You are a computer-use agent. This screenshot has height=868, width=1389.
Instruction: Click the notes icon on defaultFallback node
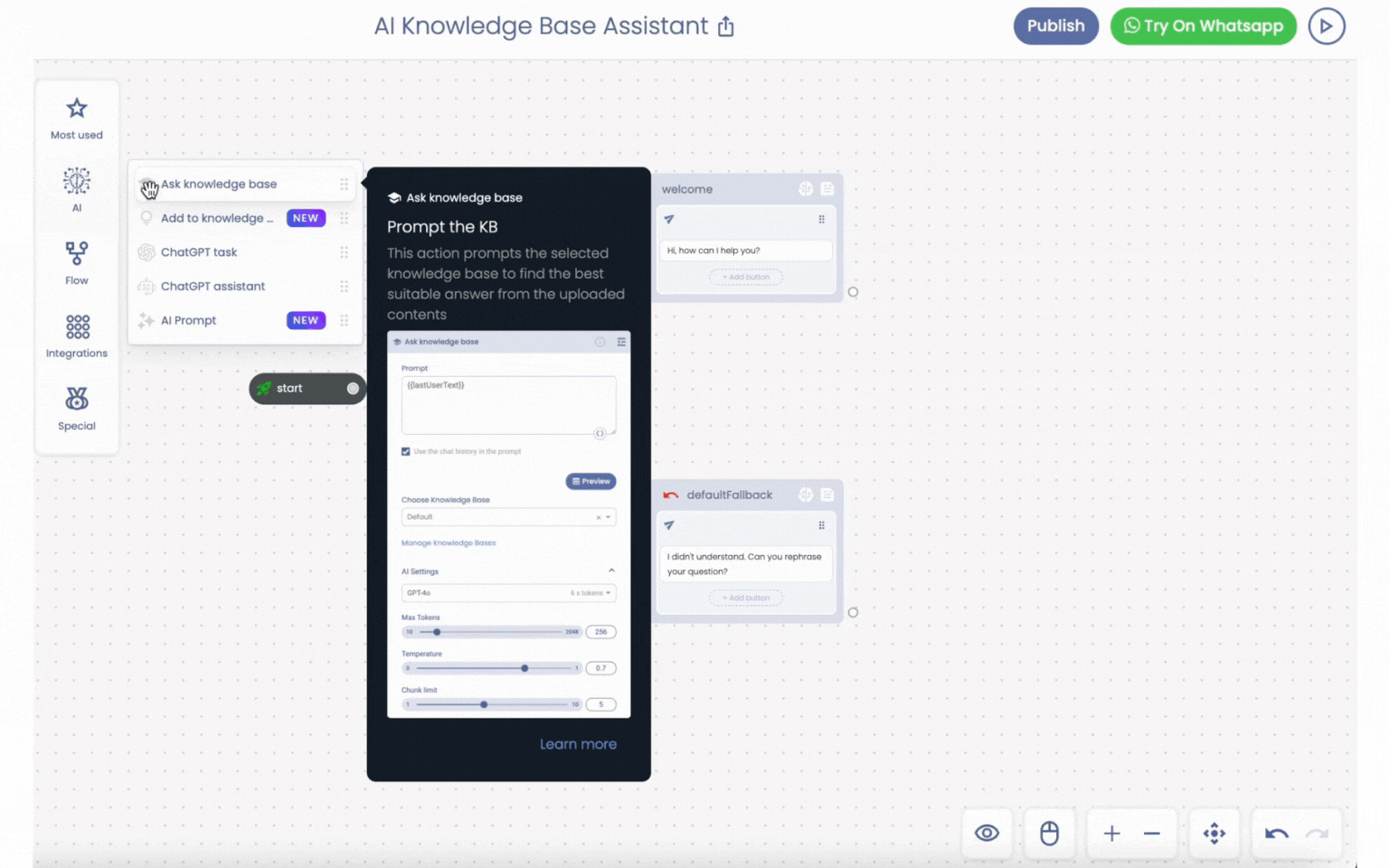click(827, 495)
